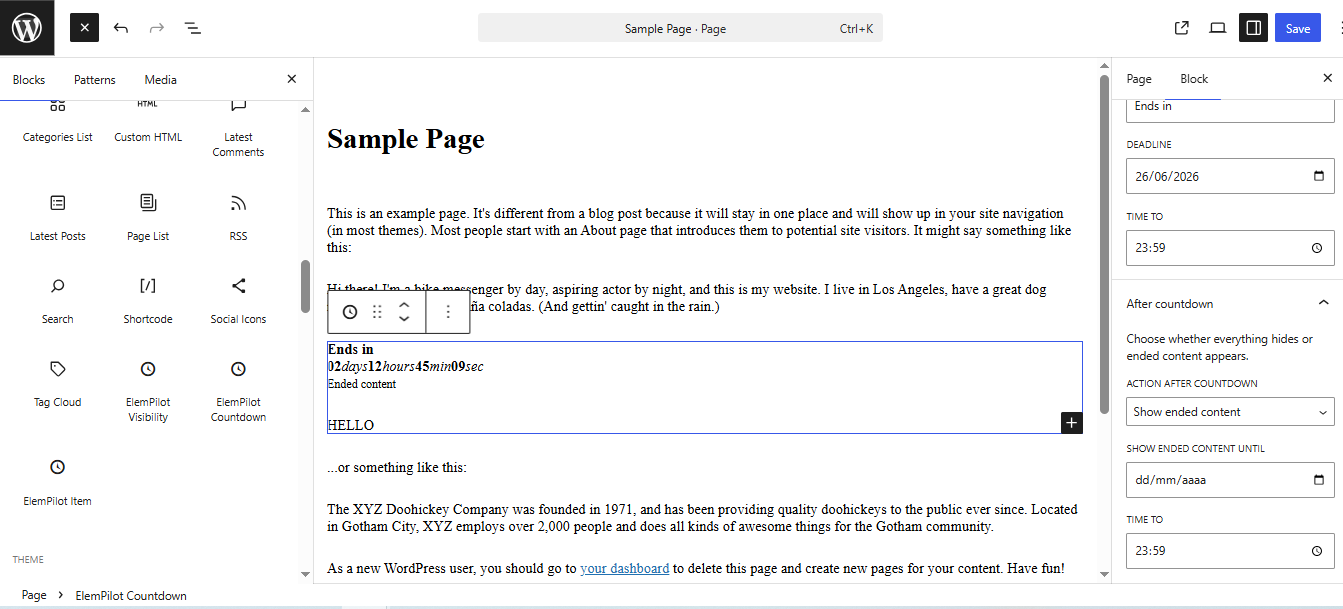The width and height of the screenshot is (1343, 609).
Task: Click the block drag handle
Action: pos(377,312)
